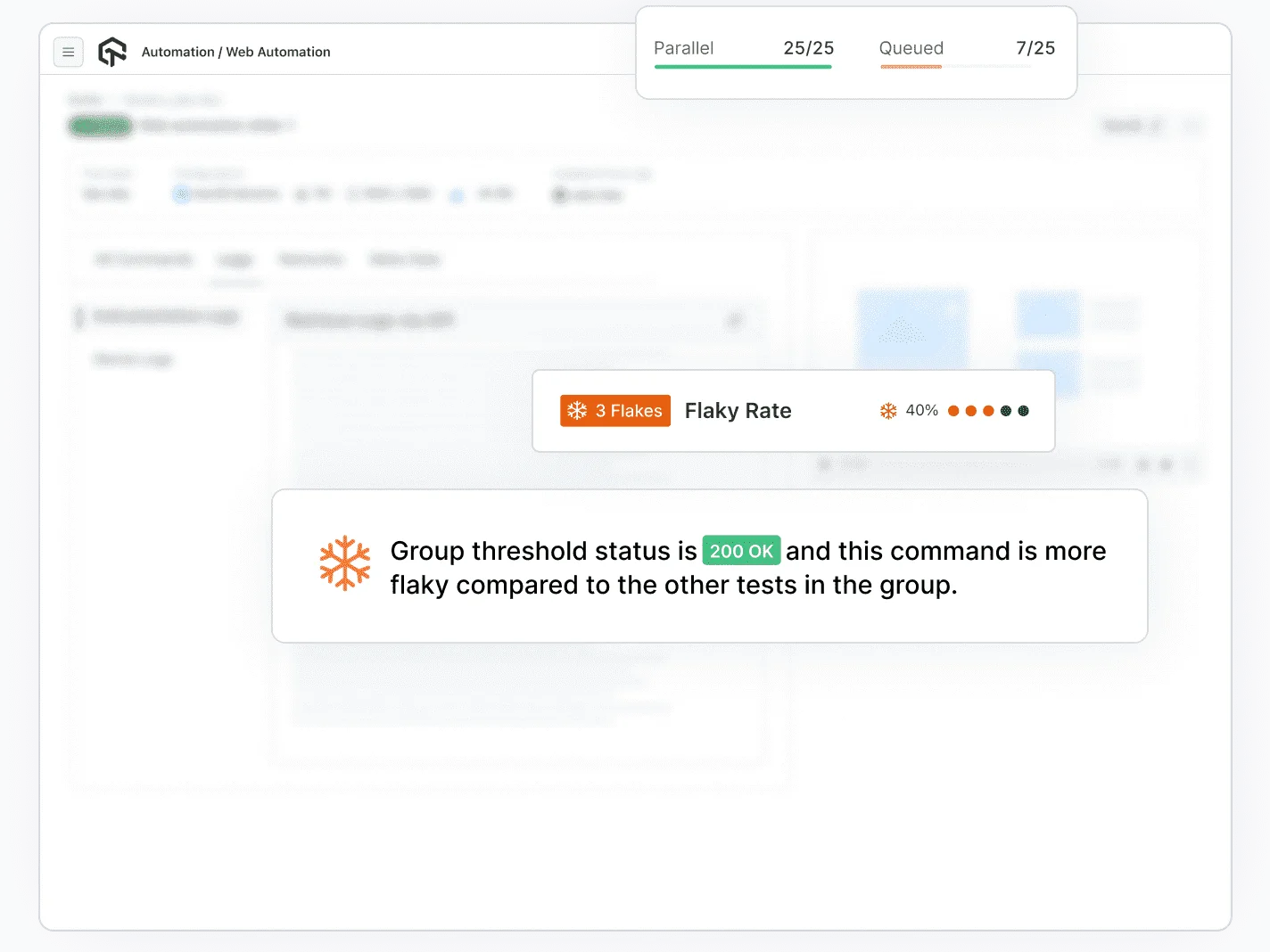Toggle the second orange flaky-rate dot
Screen dimensions: 1270x952
tap(970, 411)
